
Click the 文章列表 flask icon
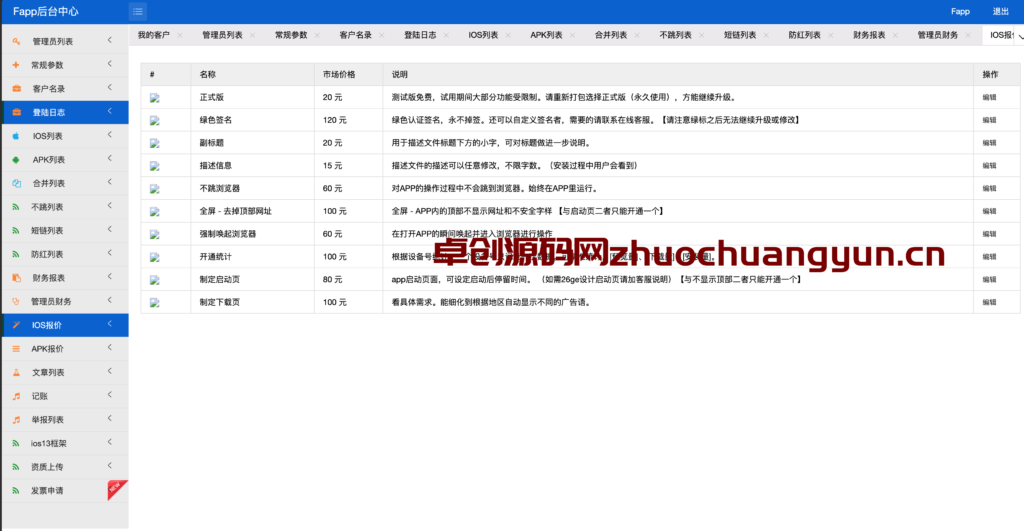[x=16, y=372]
